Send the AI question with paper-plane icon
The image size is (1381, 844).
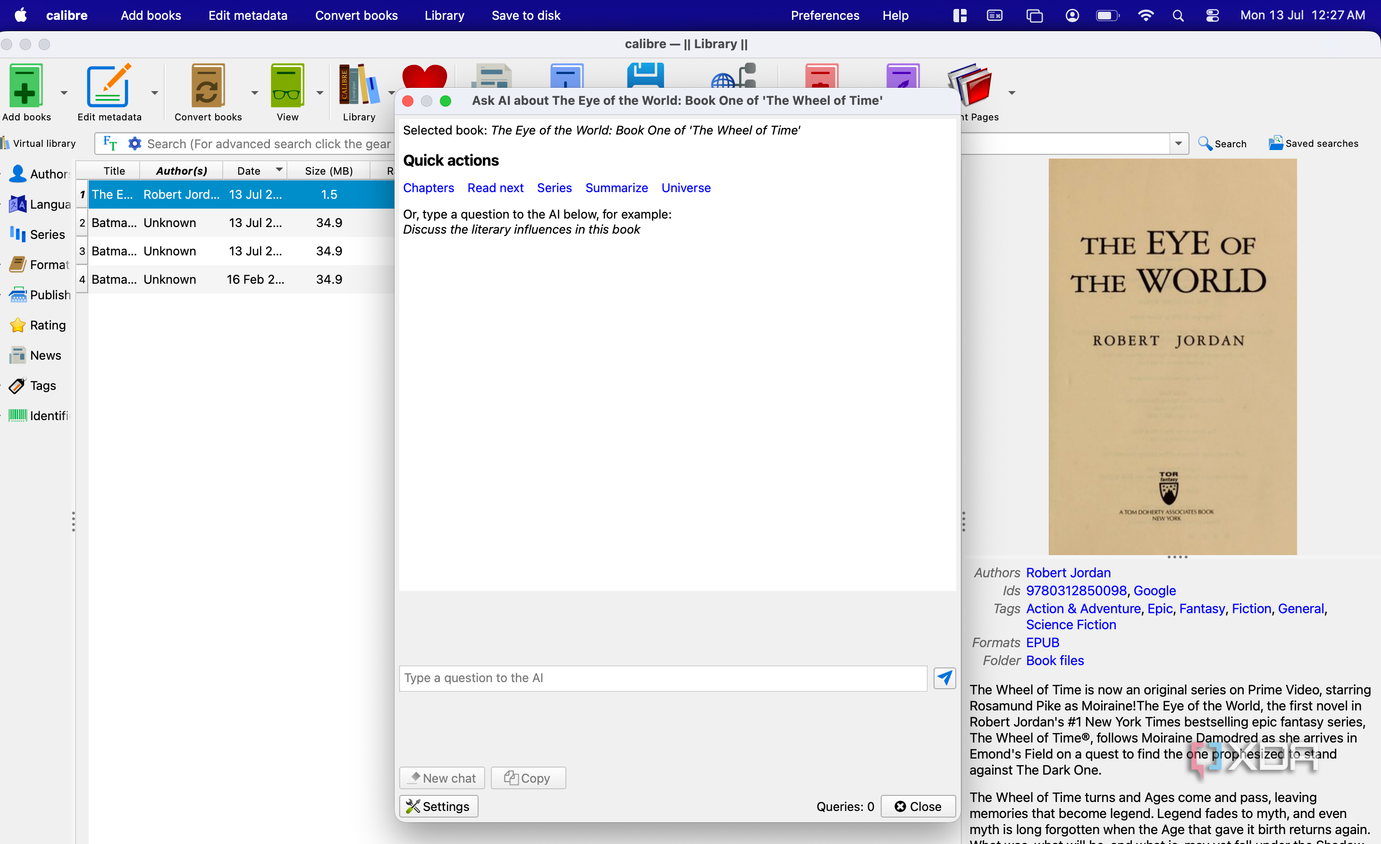point(945,678)
